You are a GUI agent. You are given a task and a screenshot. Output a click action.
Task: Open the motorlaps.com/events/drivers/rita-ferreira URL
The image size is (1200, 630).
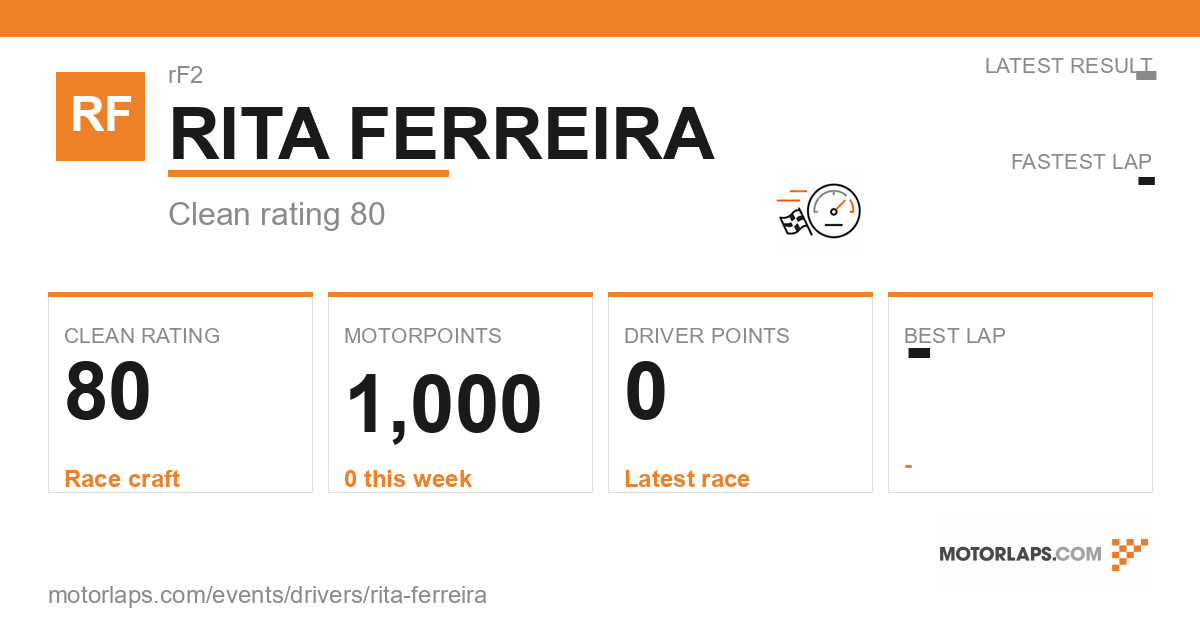point(267,595)
